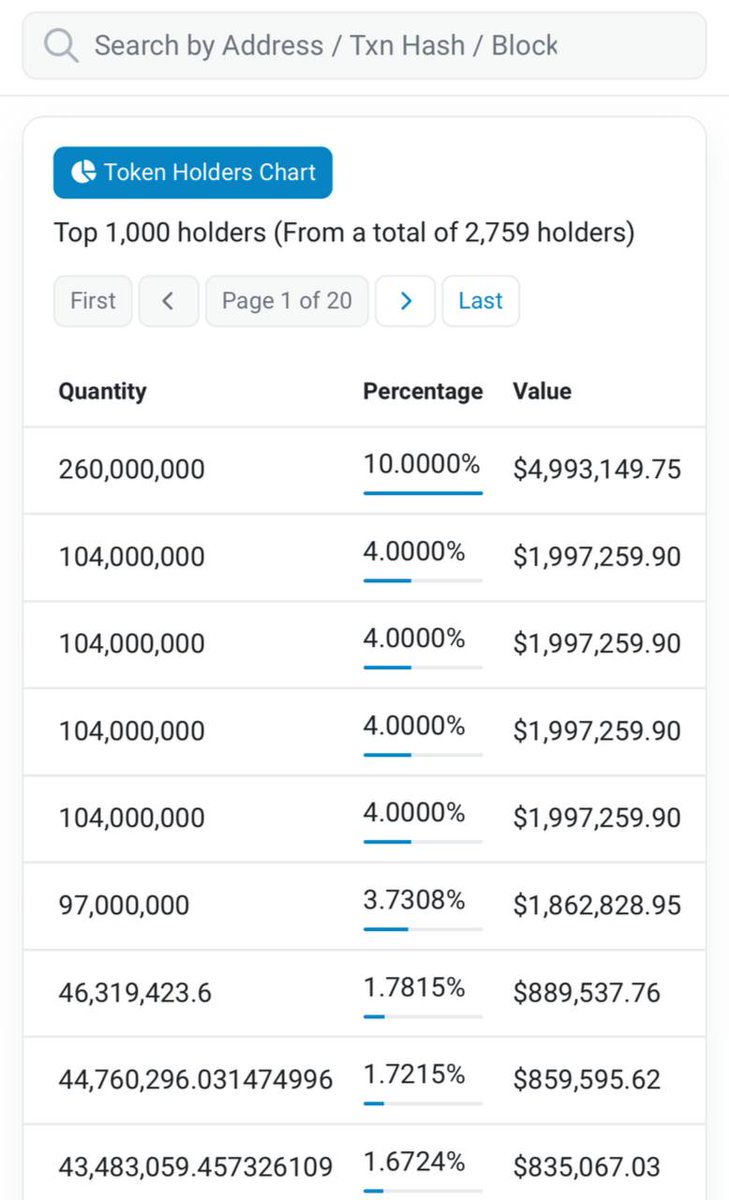Select the 1.7215% percentage value

click(x=414, y=1075)
